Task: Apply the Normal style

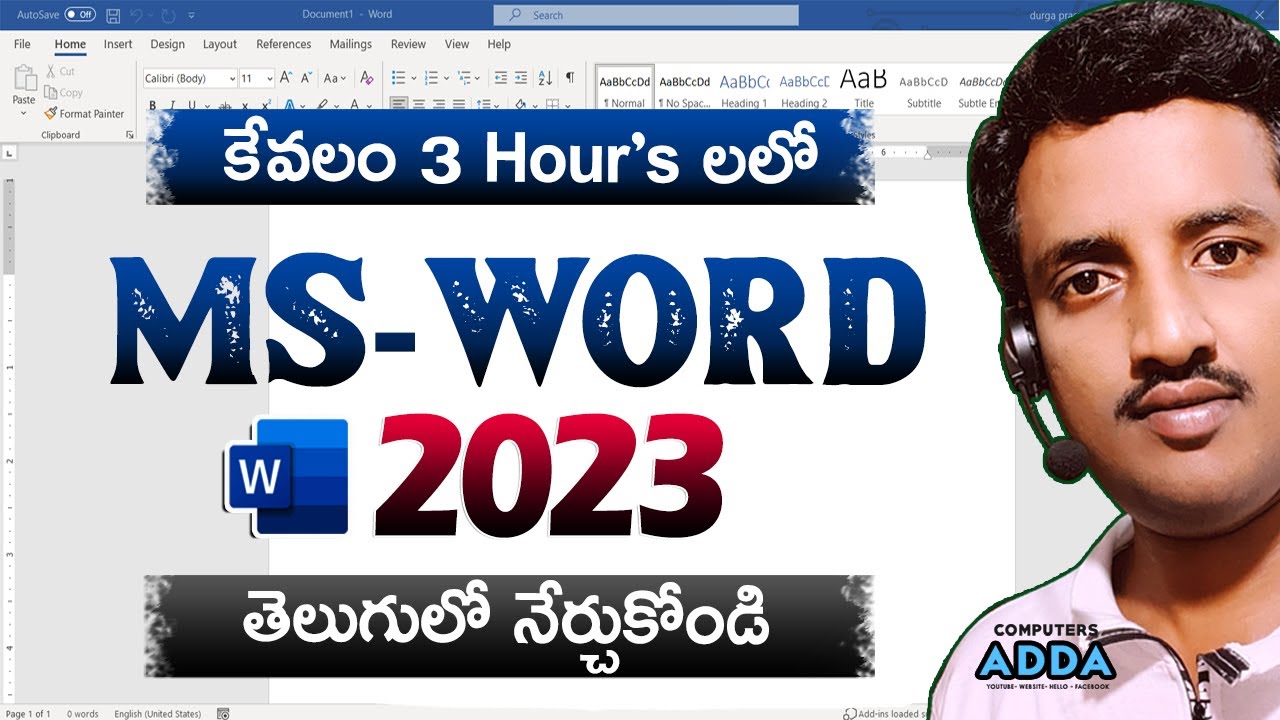Action: [625, 89]
